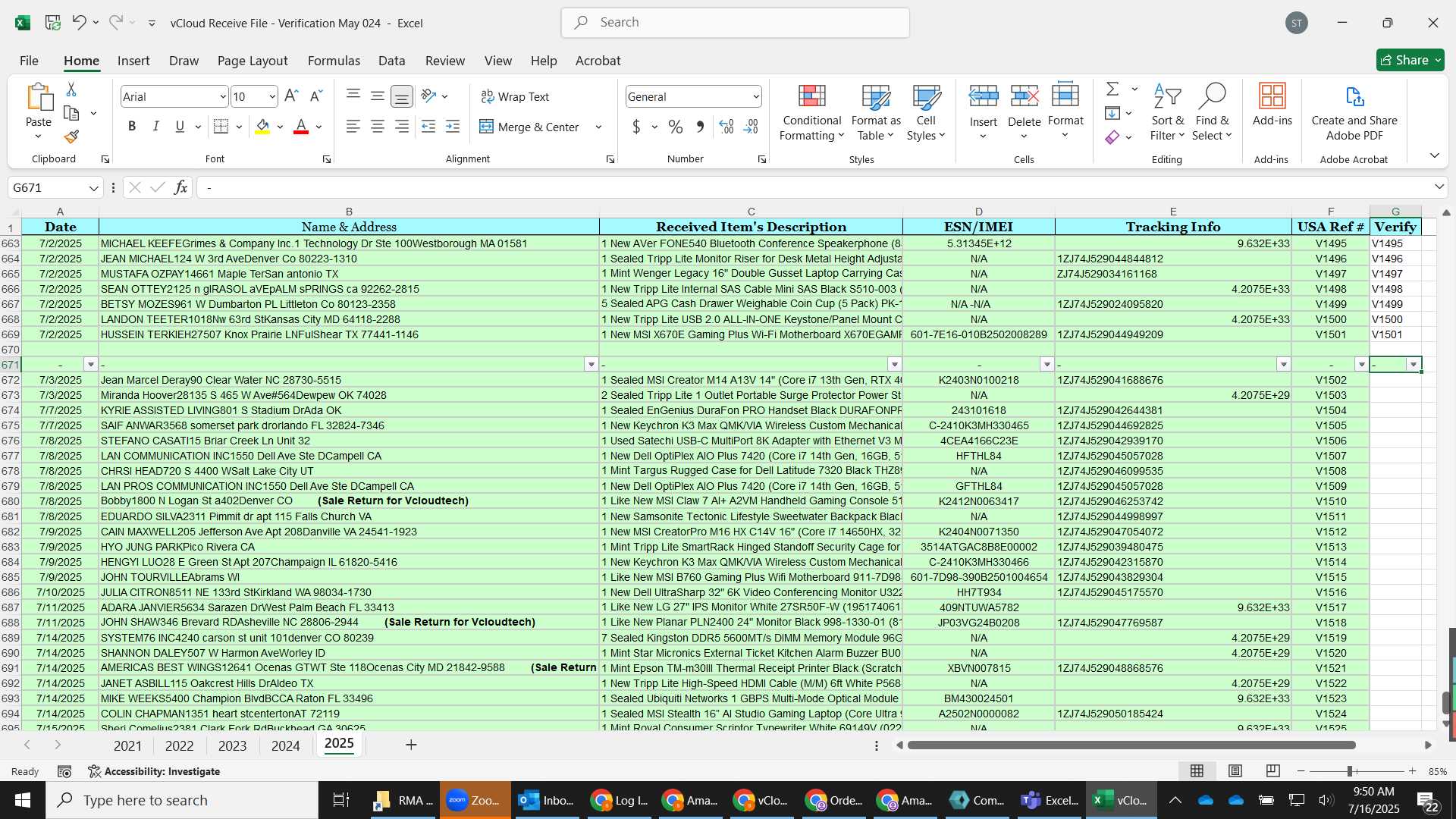Click the horizontal scrollbar thumb
Screen dimensions: 1456x819
click(1131, 745)
